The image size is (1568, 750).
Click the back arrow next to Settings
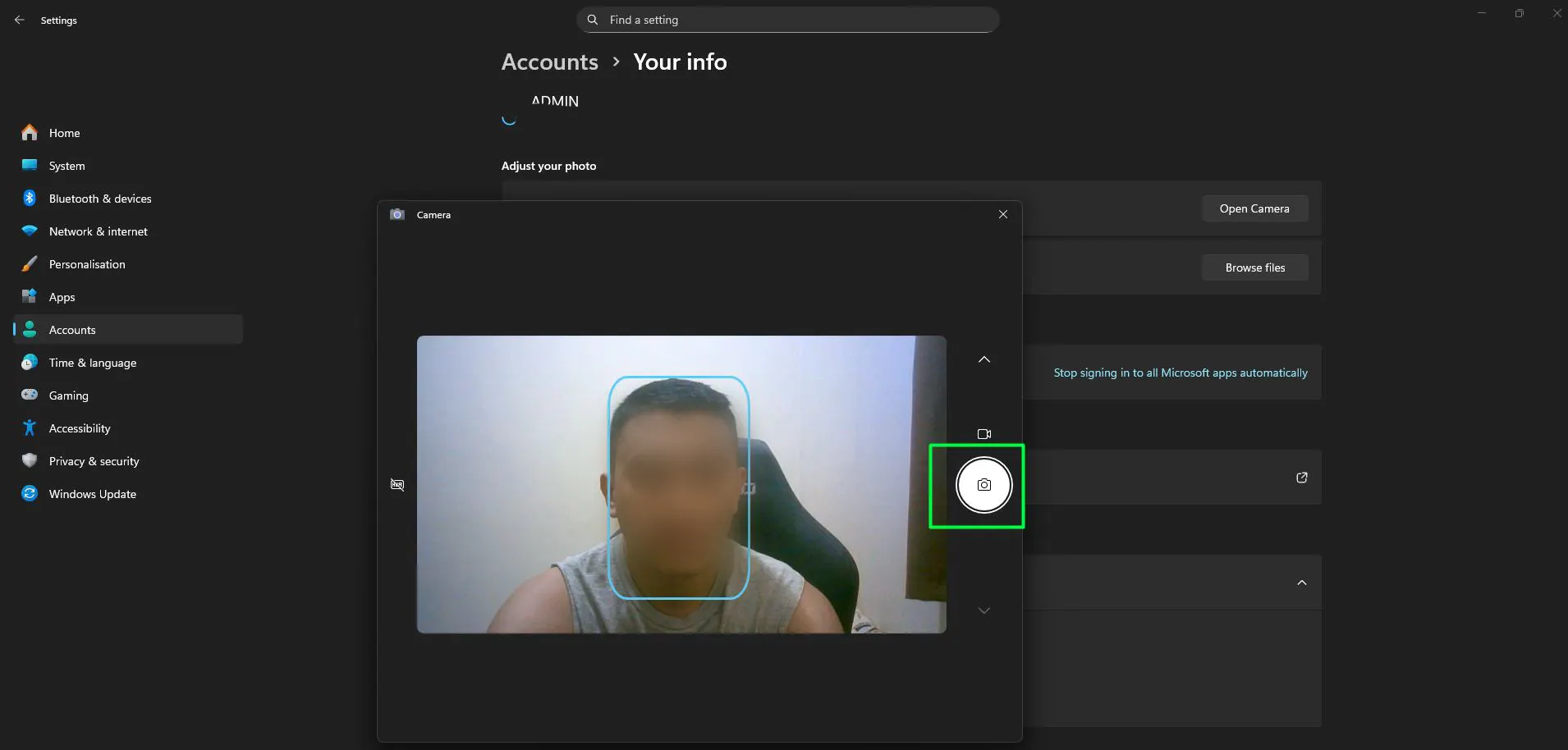point(20,20)
